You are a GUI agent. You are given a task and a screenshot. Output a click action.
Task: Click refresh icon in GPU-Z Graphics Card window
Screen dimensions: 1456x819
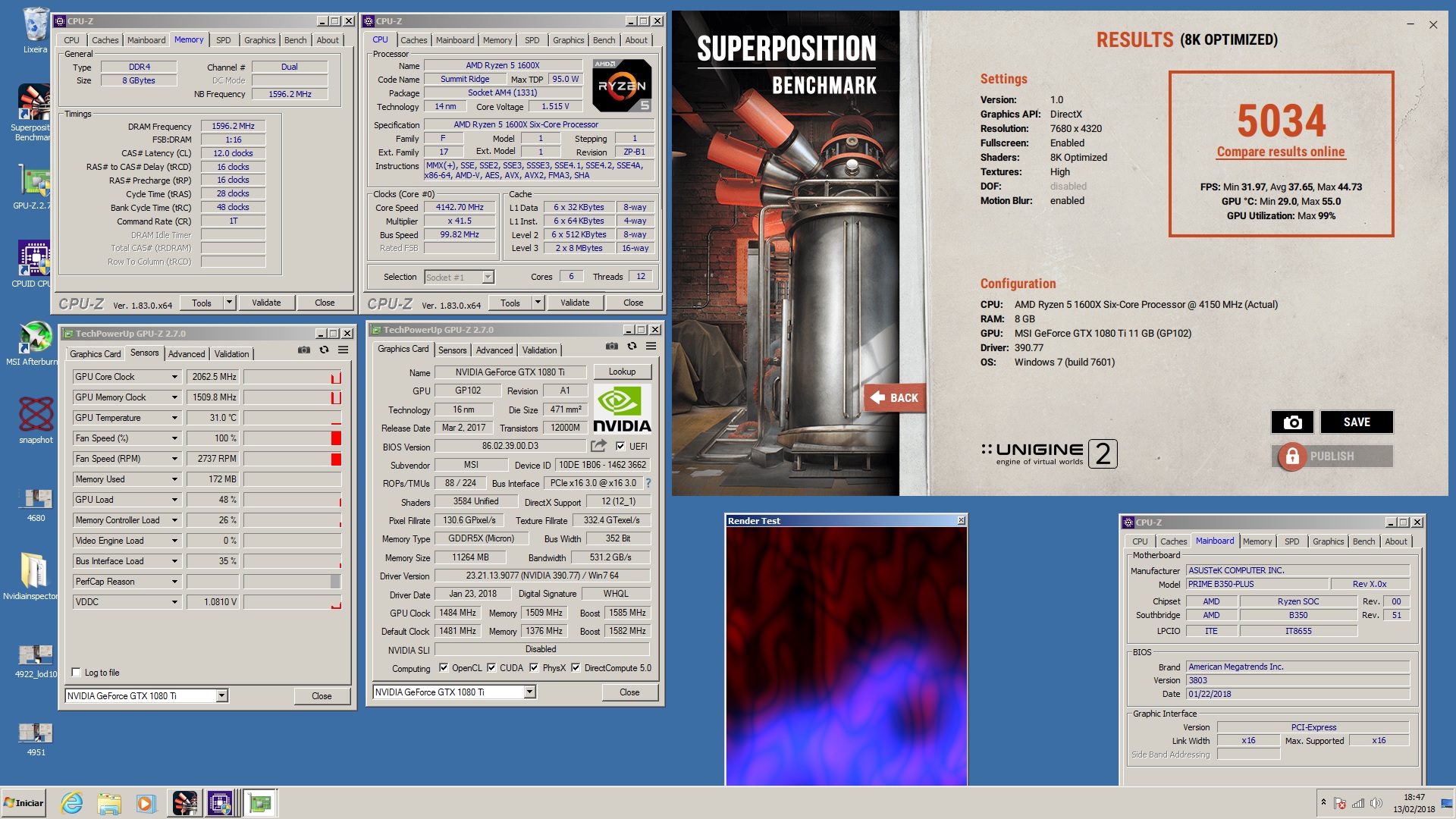click(632, 346)
